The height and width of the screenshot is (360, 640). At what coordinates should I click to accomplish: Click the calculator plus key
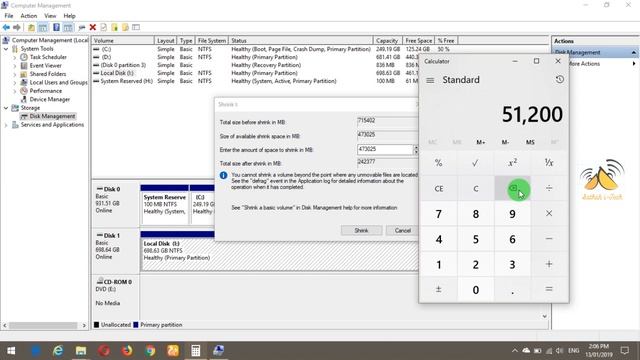(x=549, y=264)
